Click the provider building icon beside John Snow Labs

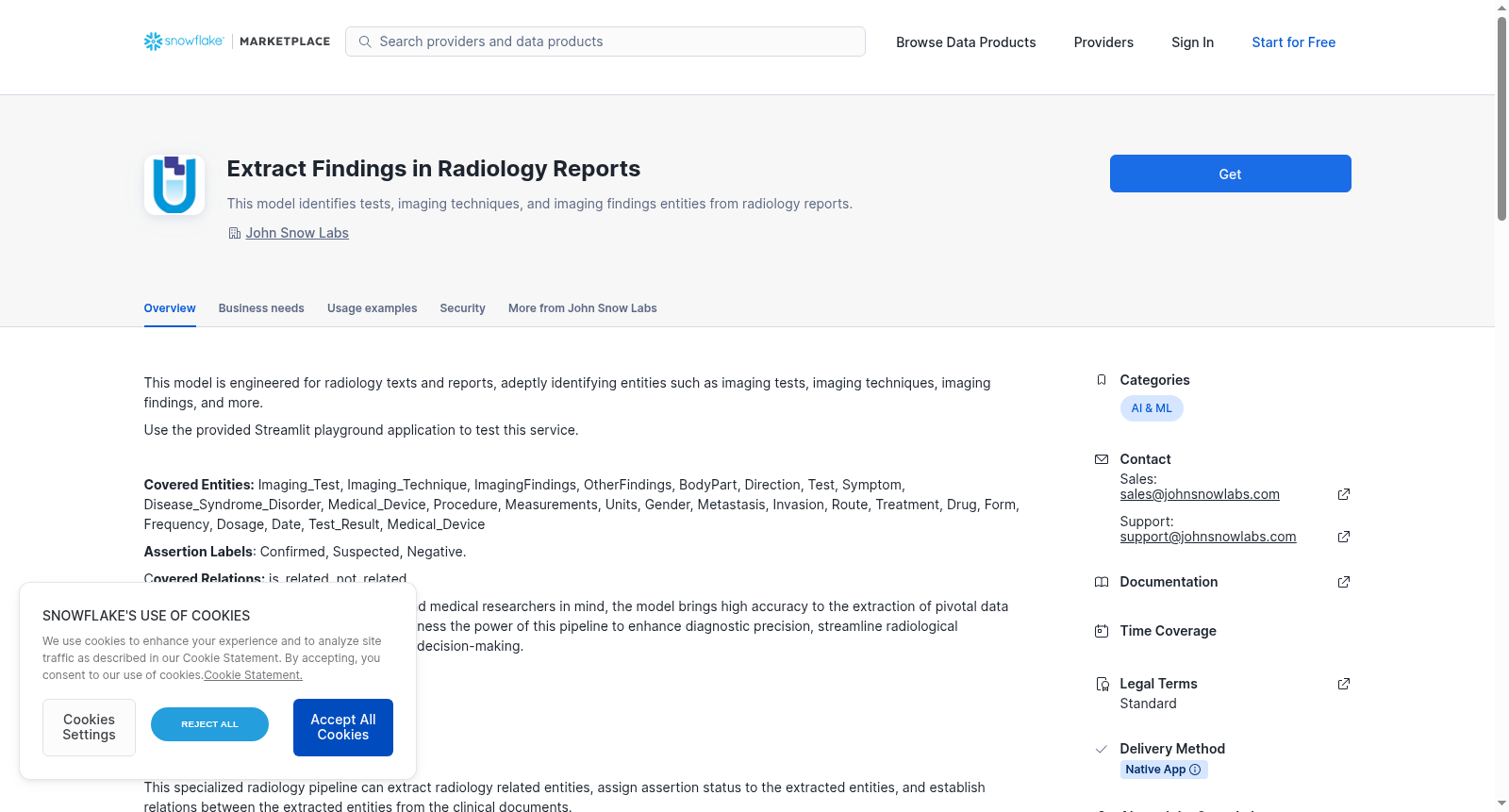[235, 233]
